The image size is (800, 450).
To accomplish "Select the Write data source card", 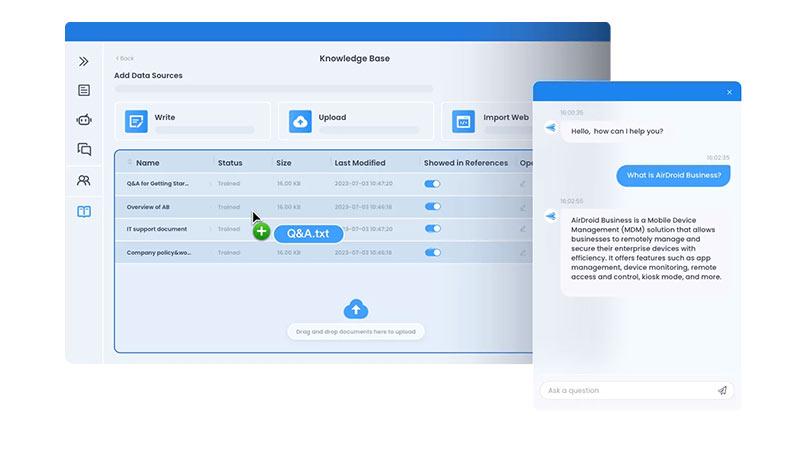I will [x=192, y=121].
